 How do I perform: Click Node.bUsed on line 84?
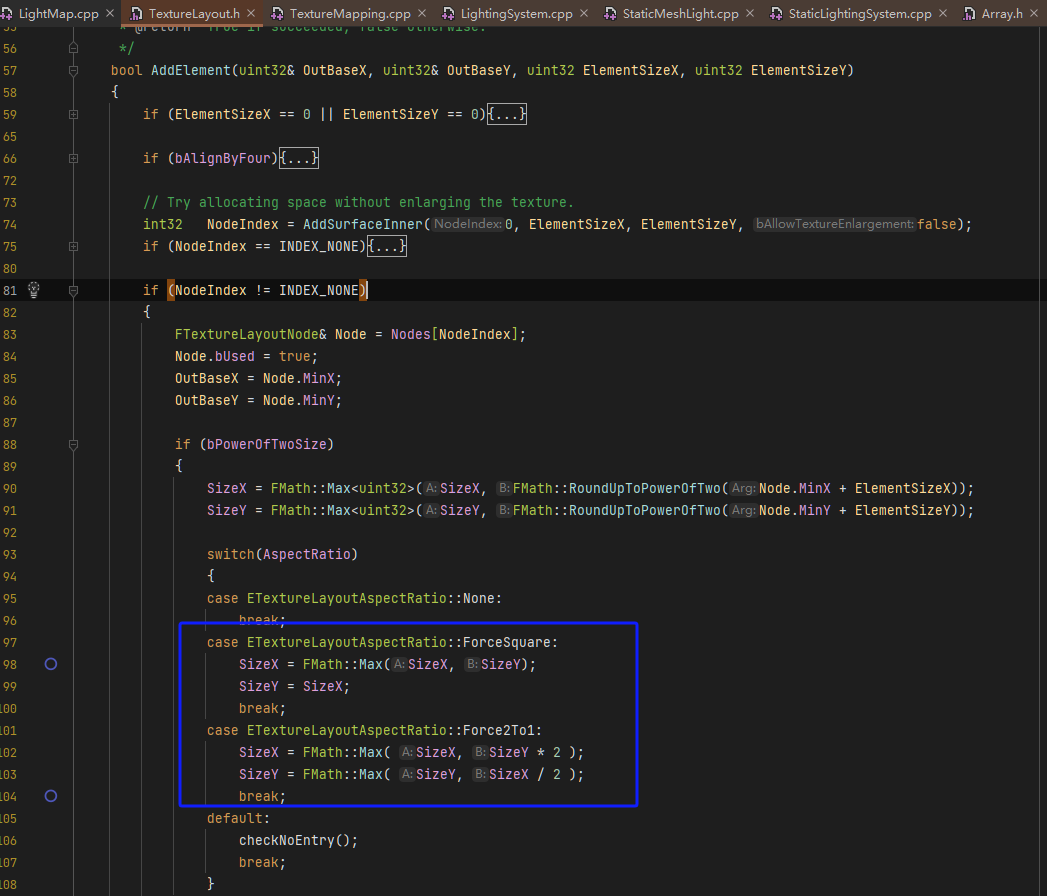[214, 357]
